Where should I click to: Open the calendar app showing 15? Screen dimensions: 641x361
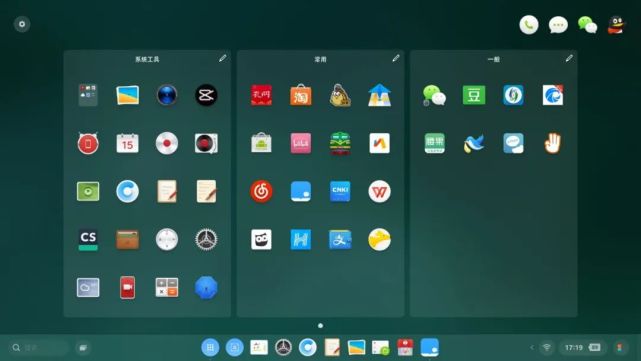tap(128, 143)
